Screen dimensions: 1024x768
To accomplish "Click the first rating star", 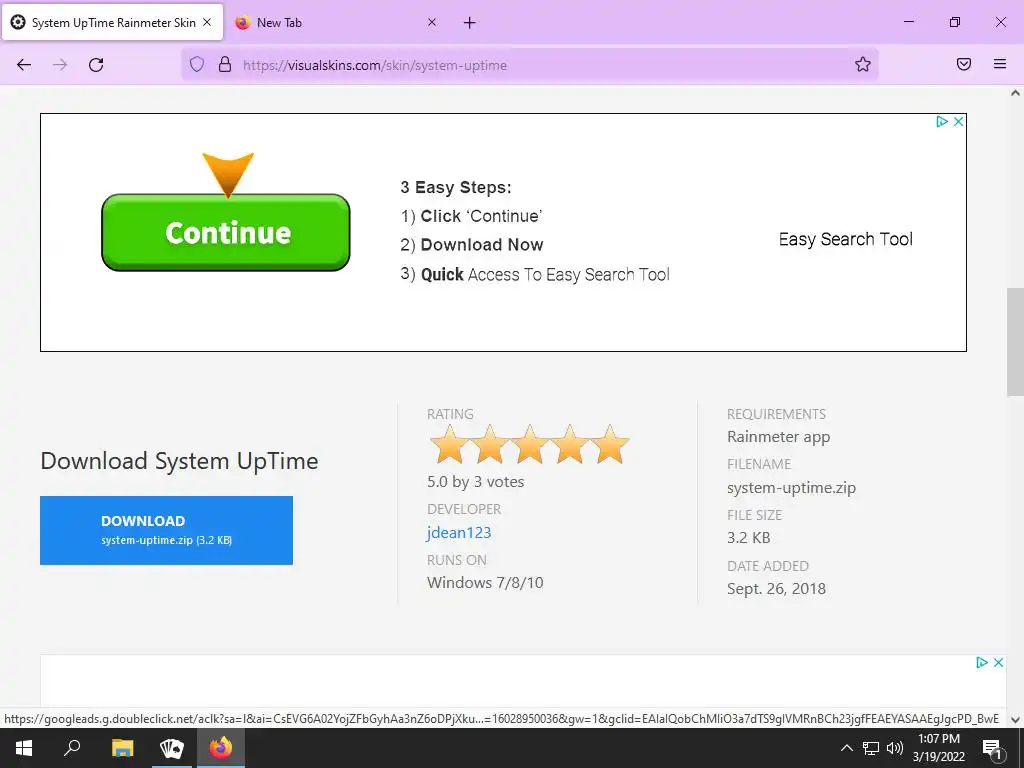I will click(x=449, y=445).
